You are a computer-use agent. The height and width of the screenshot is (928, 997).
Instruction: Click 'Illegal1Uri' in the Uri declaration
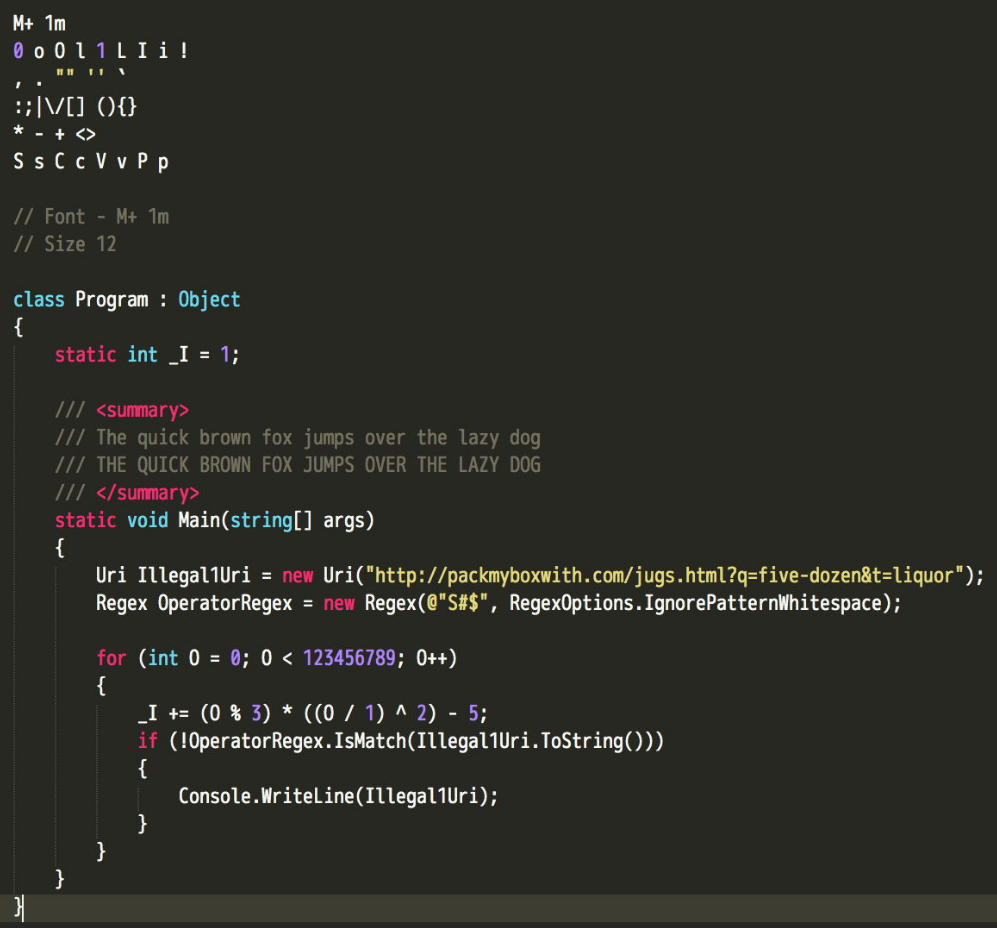click(194, 576)
